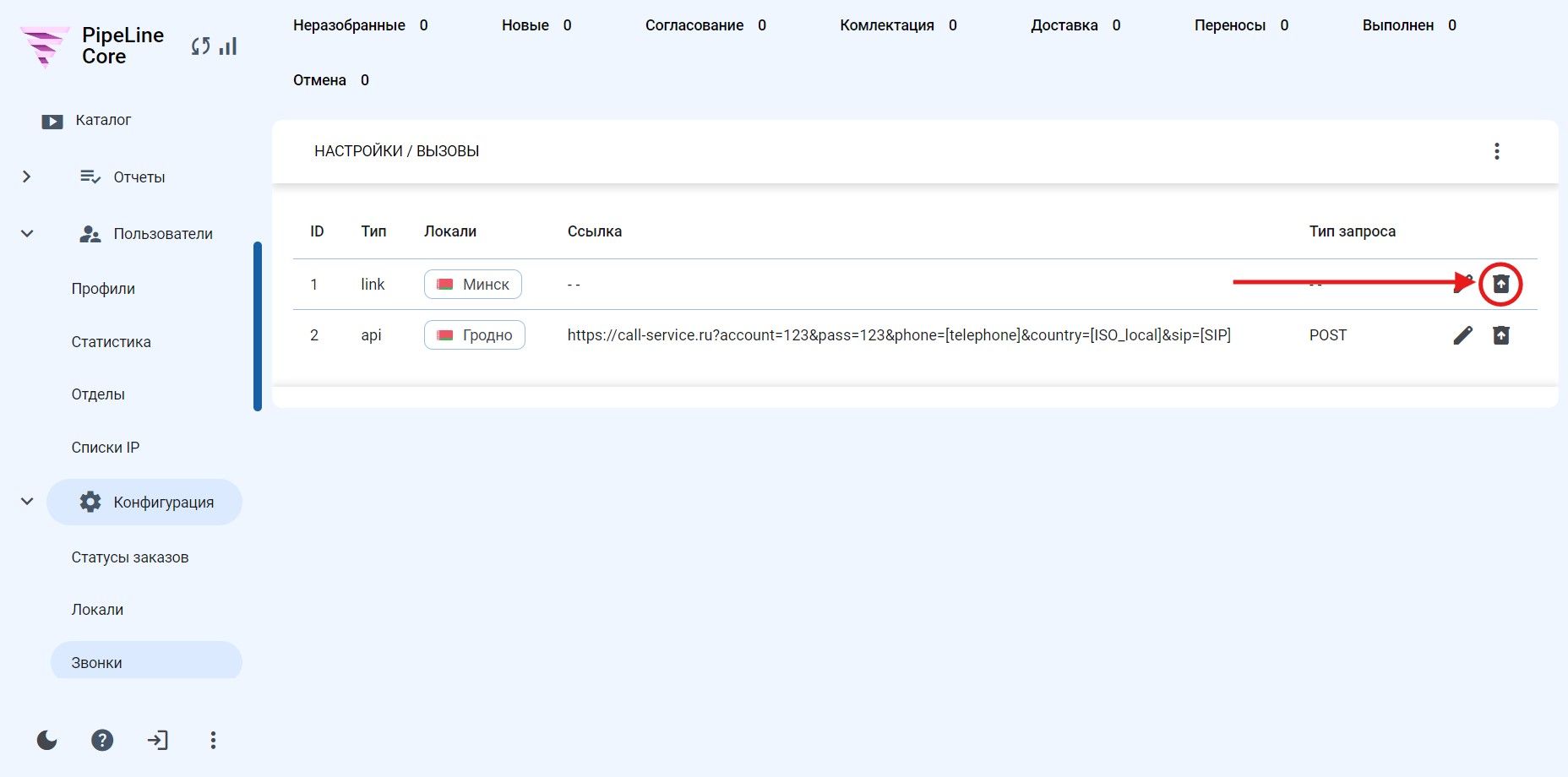The image size is (1568, 777).
Task: Collapse the Конфигурация section chevron
Action: tap(27, 502)
